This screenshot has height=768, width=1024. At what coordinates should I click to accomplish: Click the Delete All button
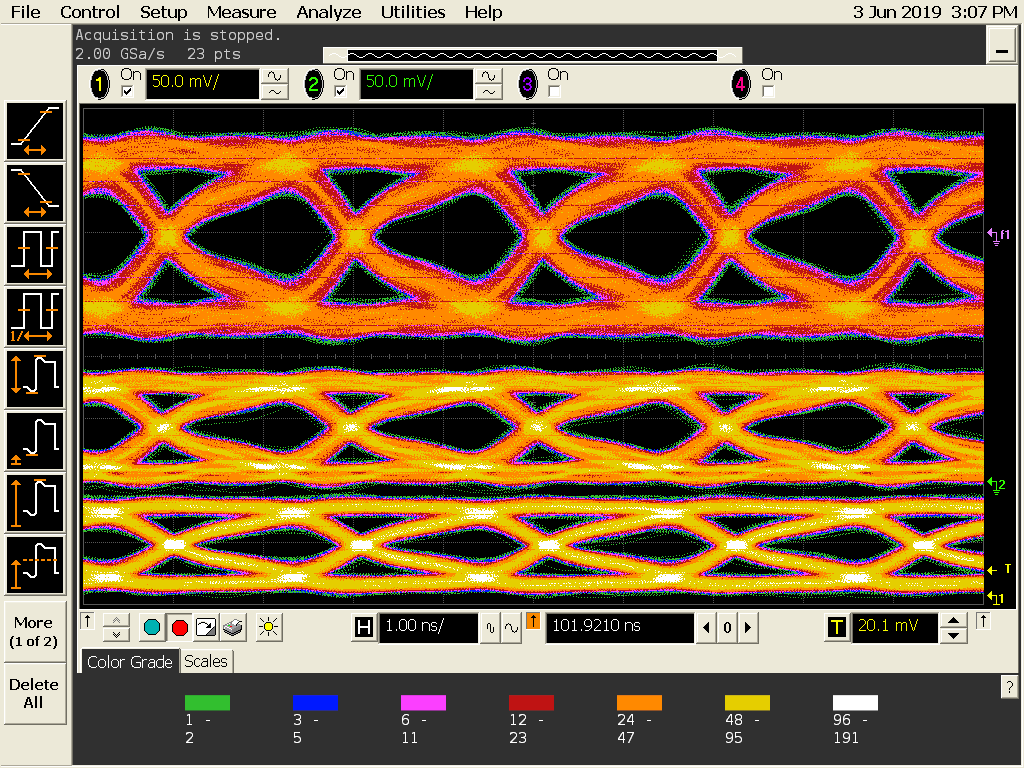(34, 694)
